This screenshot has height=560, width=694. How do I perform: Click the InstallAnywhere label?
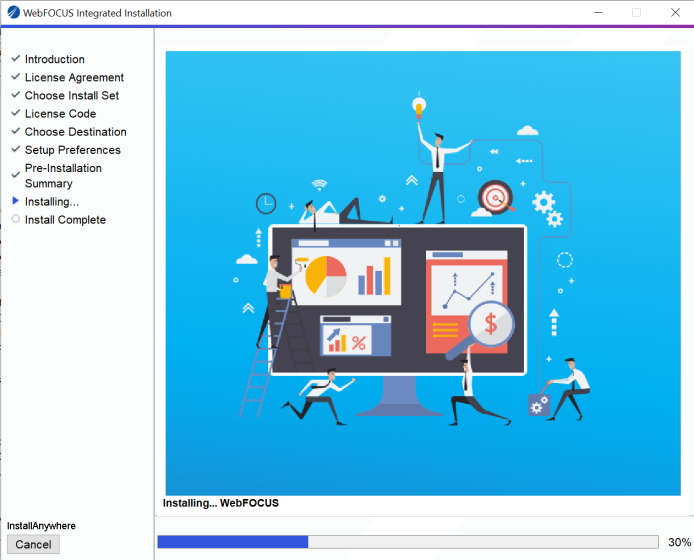tap(41, 525)
